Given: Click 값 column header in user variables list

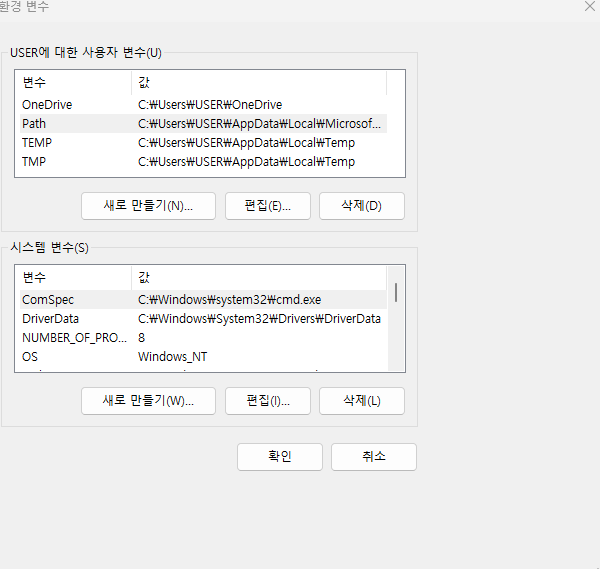Looking at the screenshot, I should click(x=259, y=82).
